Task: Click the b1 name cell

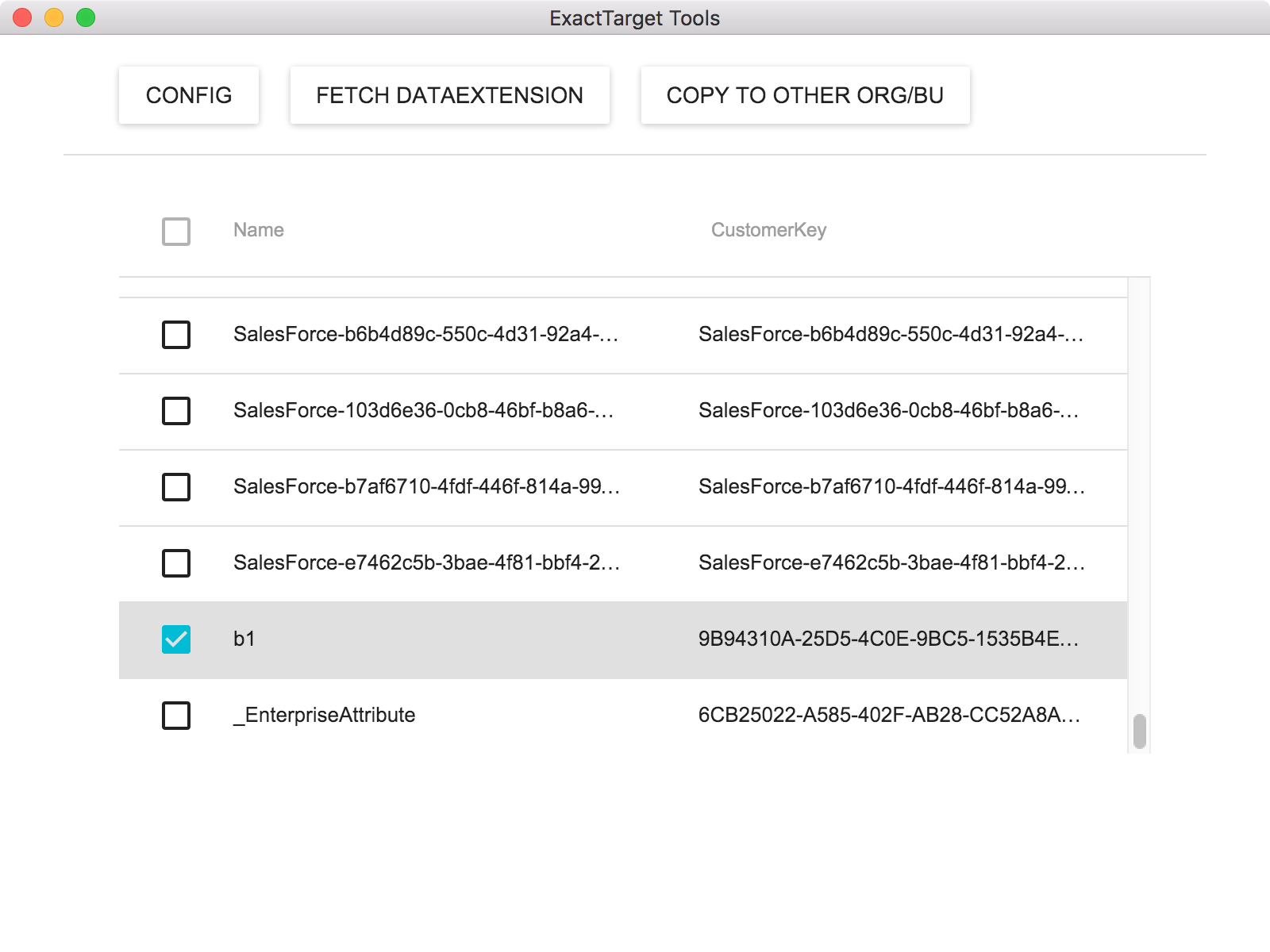Action: click(x=244, y=639)
